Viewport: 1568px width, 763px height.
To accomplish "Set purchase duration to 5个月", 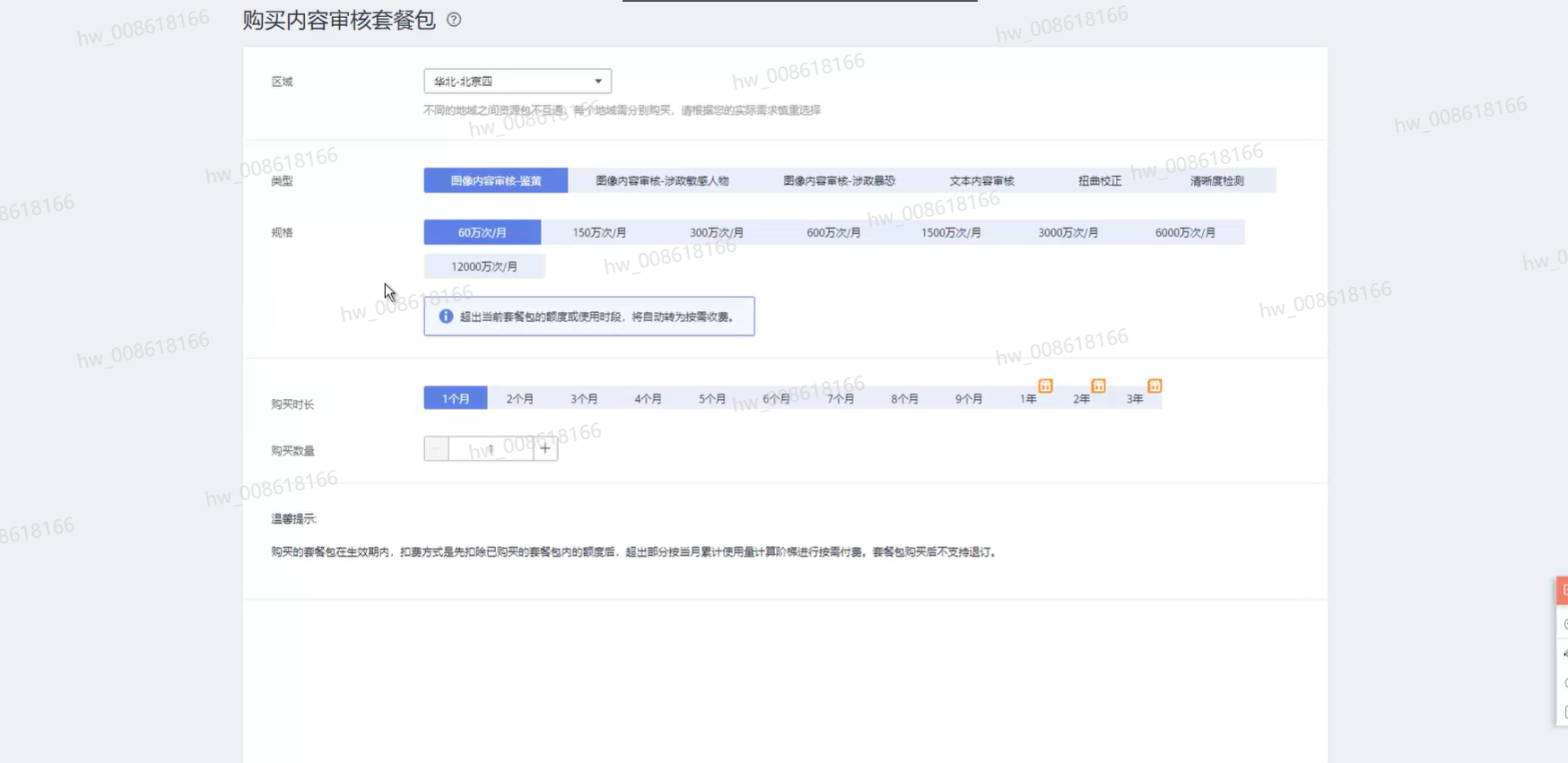I will click(712, 398).
